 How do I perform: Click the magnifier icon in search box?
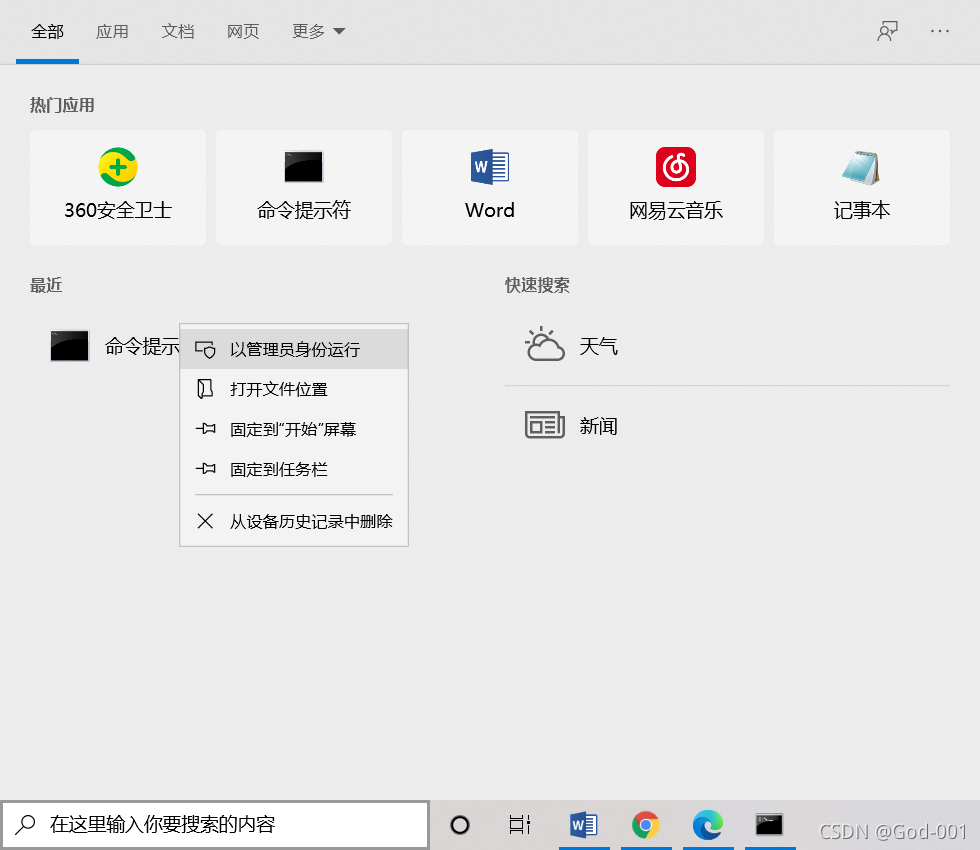click(x=25, y=824)
